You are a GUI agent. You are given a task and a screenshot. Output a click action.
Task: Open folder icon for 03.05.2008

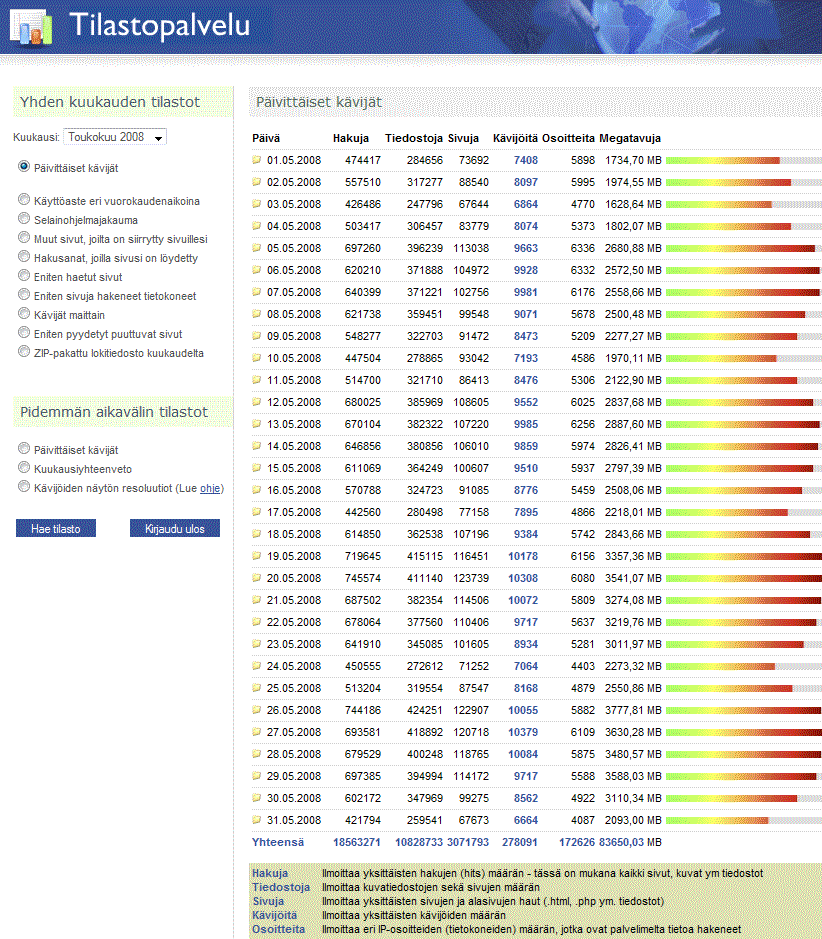tap(257, 204)
